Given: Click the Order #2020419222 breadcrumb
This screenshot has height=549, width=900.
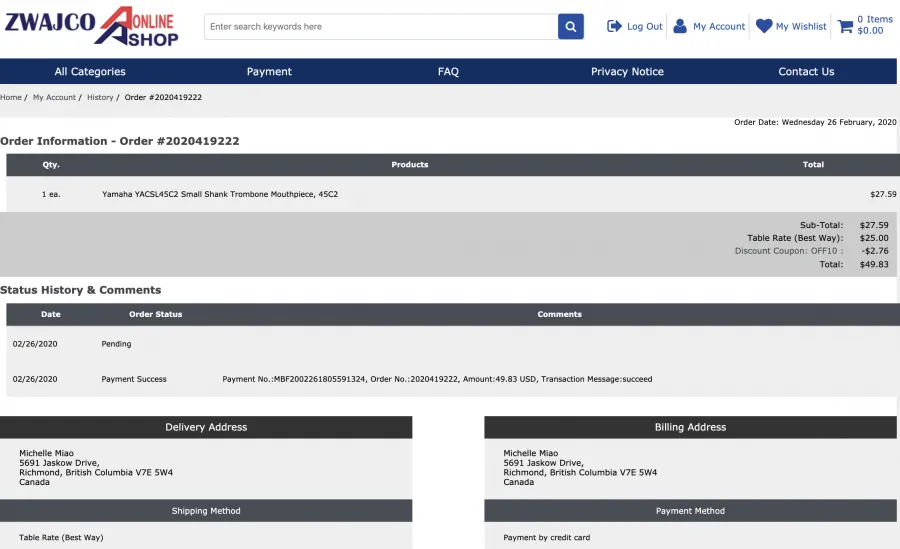Looking at the screenshot, I should [163, 98].
